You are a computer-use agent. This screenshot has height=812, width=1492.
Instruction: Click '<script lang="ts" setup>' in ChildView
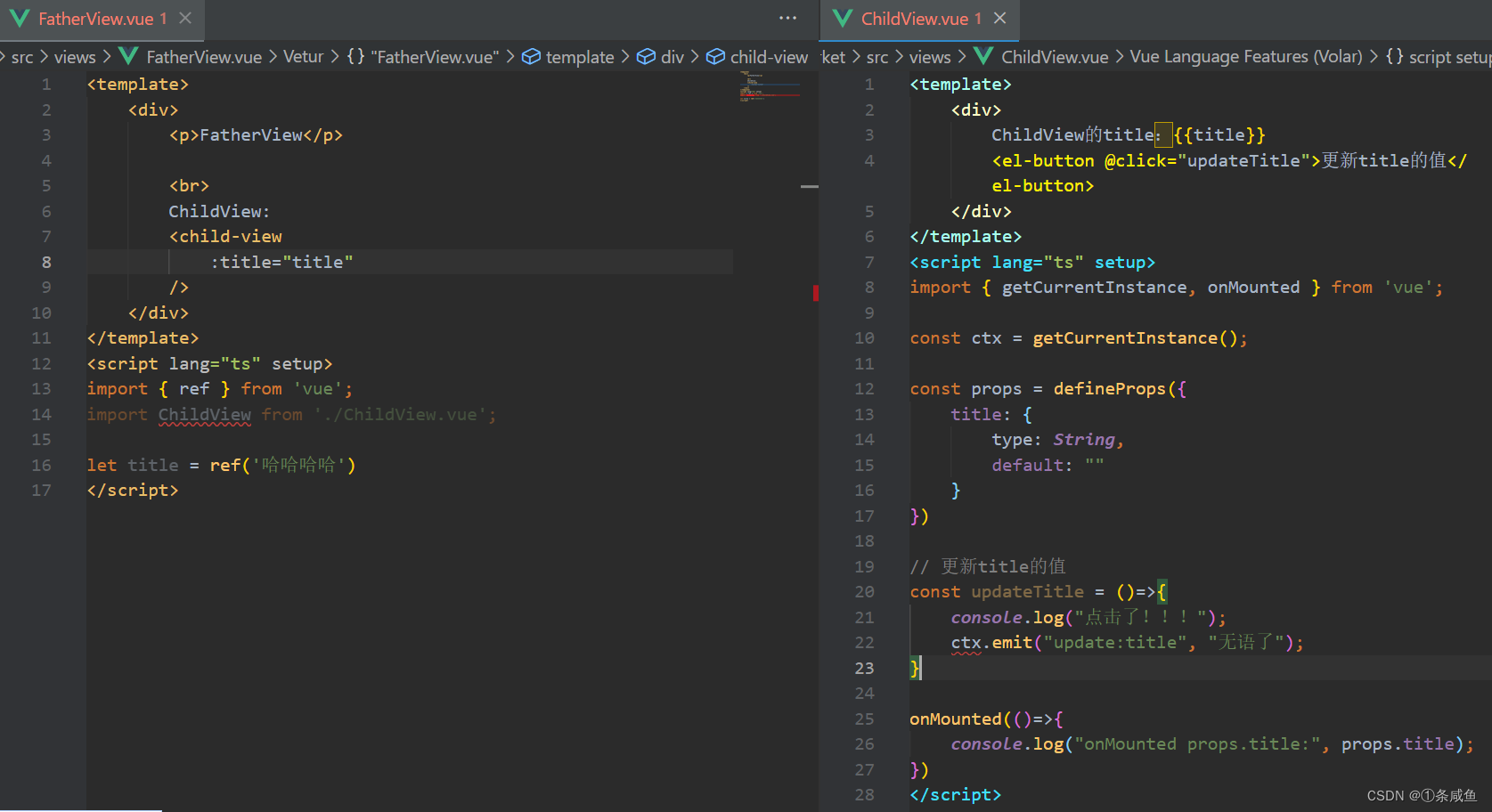pyautogui.click(x=1032, y=262)
